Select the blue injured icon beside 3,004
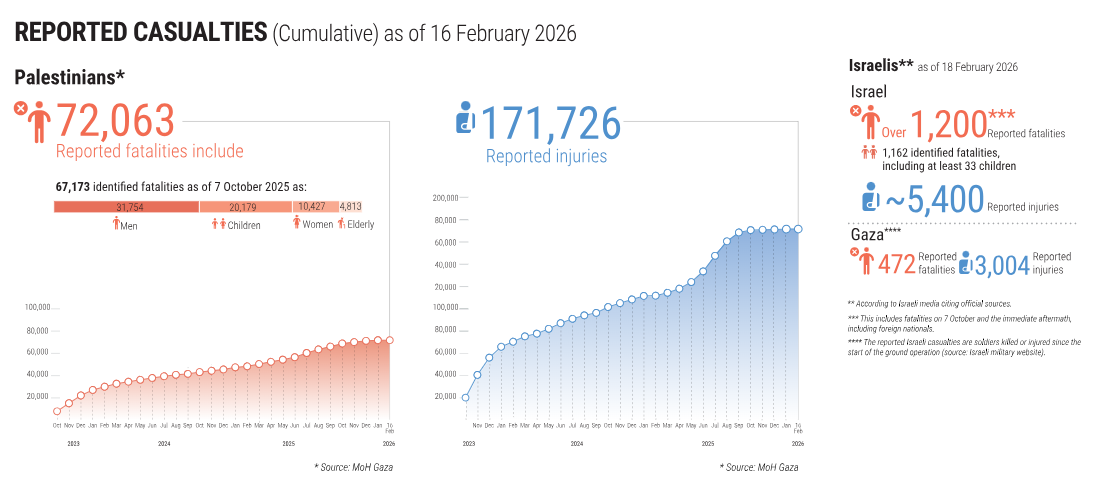Viewport: 1110px width, 489px height. pos(965,263)
